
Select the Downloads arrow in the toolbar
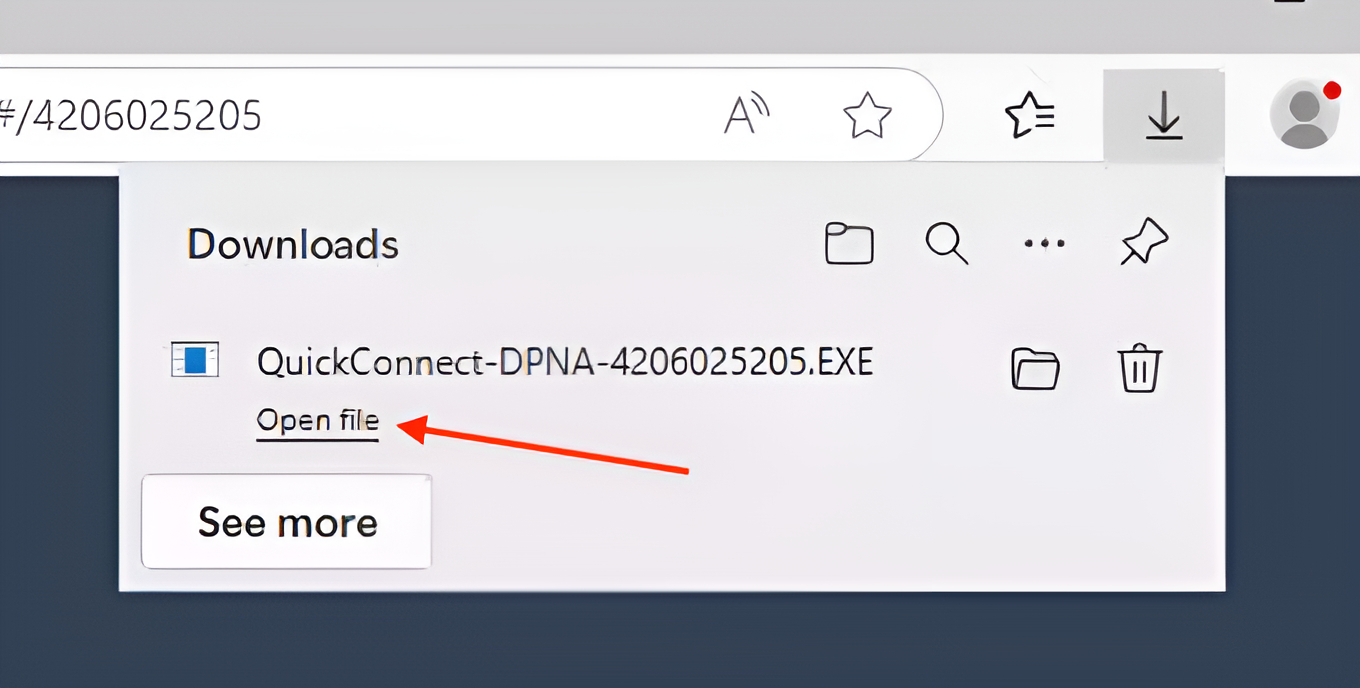[1163, 114]
